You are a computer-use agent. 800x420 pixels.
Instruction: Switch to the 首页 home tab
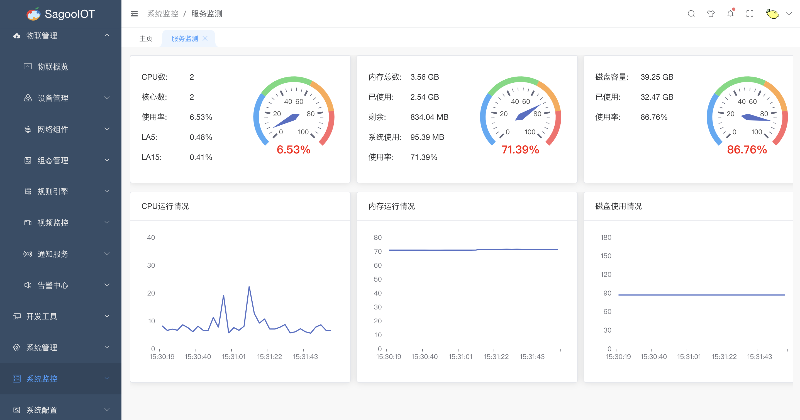[x=146, y=38]
